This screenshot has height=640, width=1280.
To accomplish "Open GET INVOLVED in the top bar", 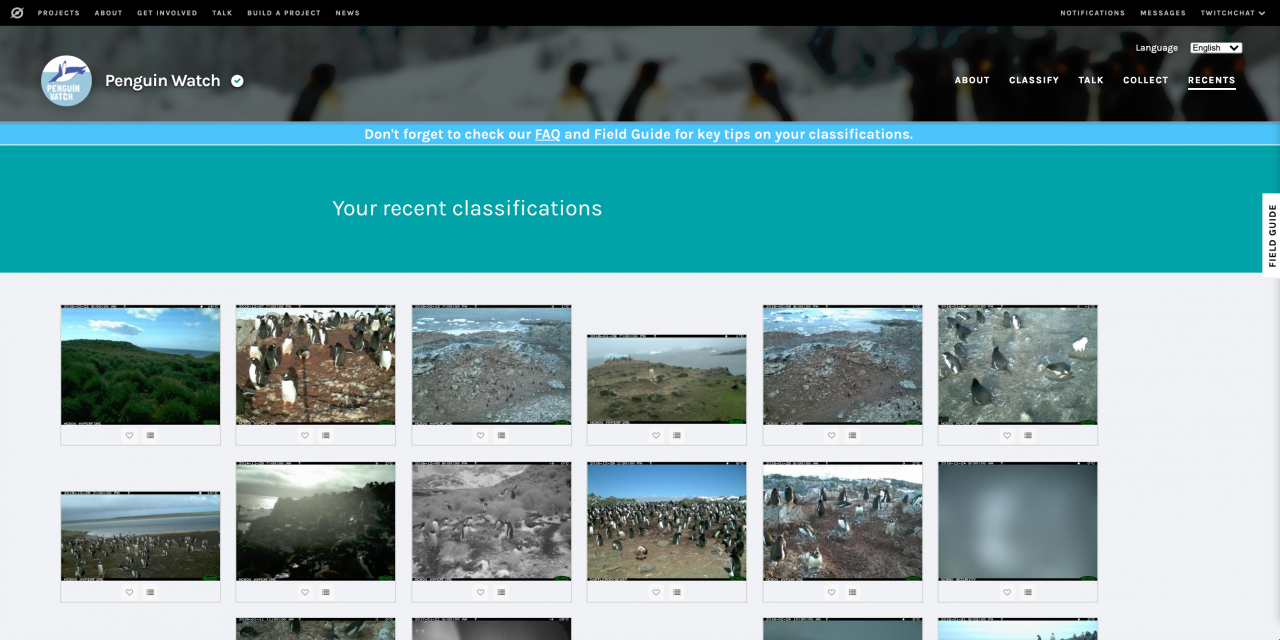I will pos(167,13).
